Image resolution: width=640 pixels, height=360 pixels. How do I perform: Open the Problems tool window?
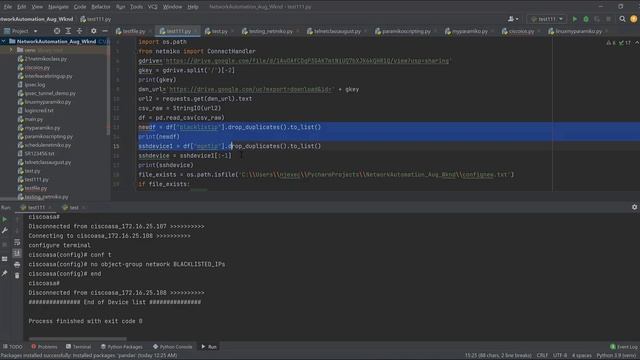[x=44, y=347]
